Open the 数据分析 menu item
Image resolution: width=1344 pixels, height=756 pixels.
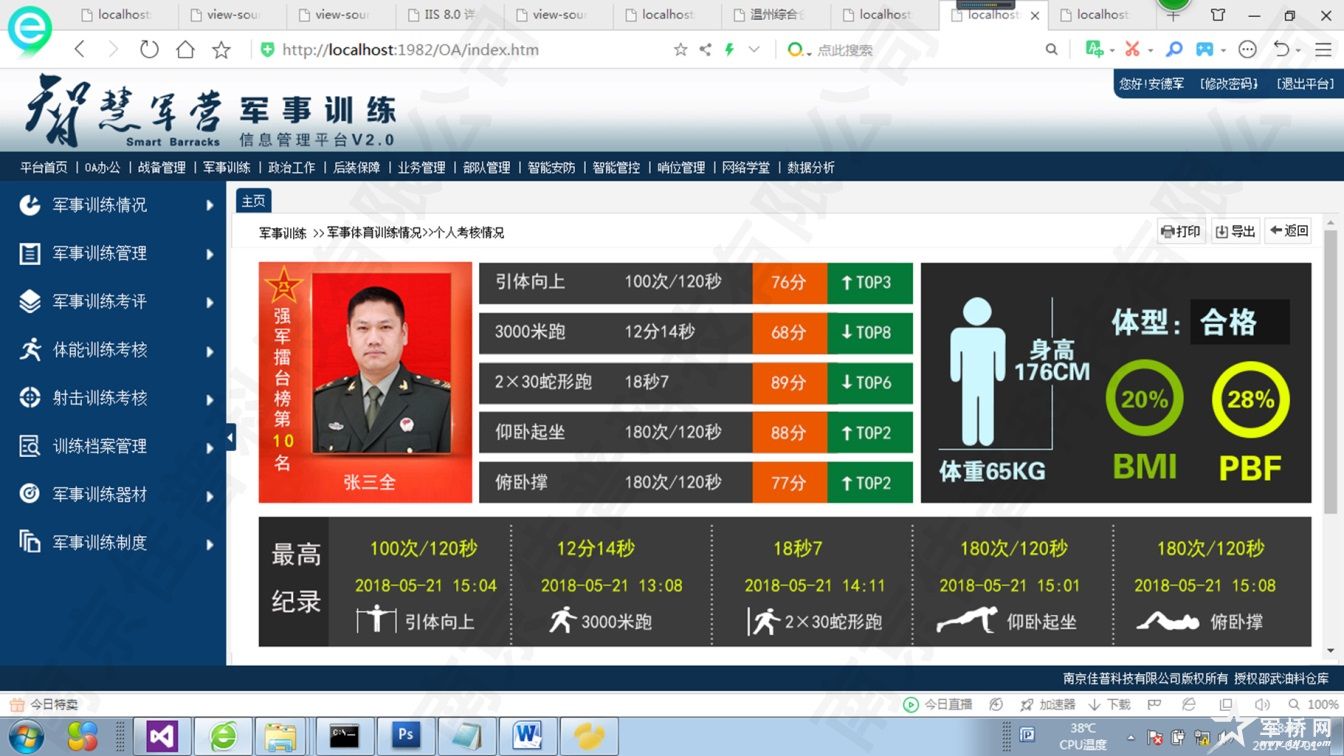click(810, 168)
